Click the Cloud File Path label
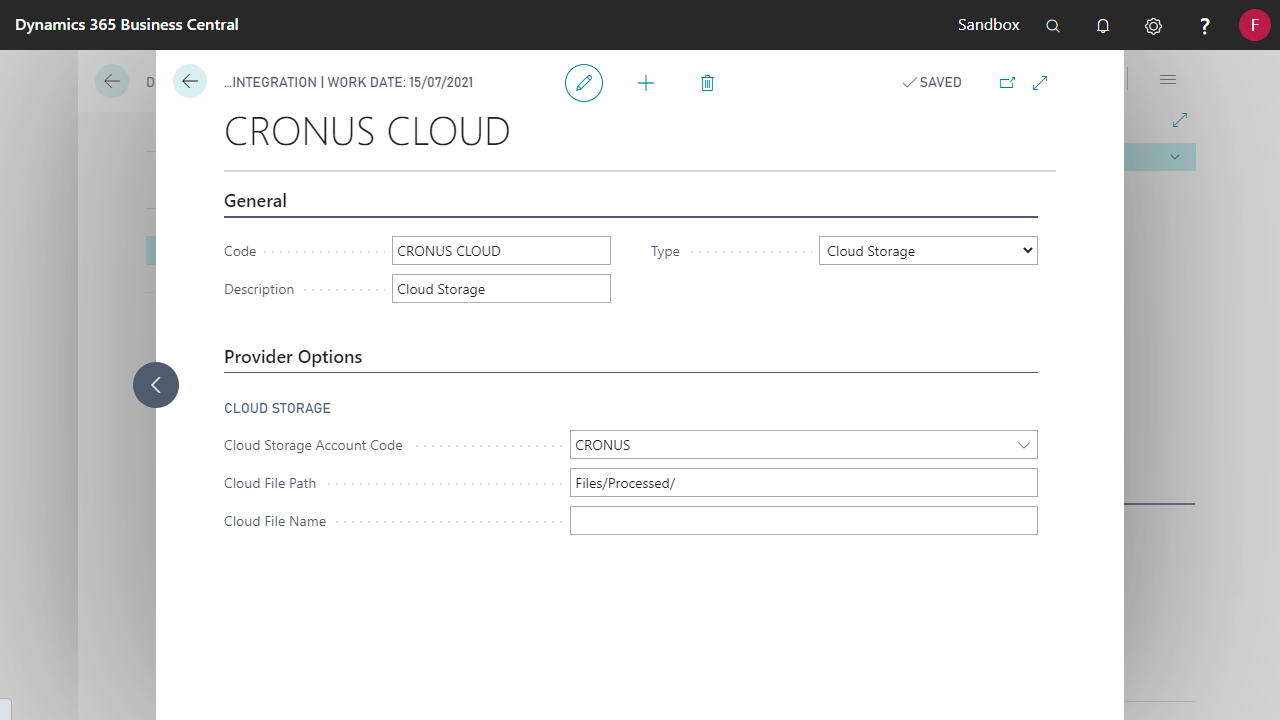The width and height of the screenshot is (1280, 720). click(x=270, y=483)
